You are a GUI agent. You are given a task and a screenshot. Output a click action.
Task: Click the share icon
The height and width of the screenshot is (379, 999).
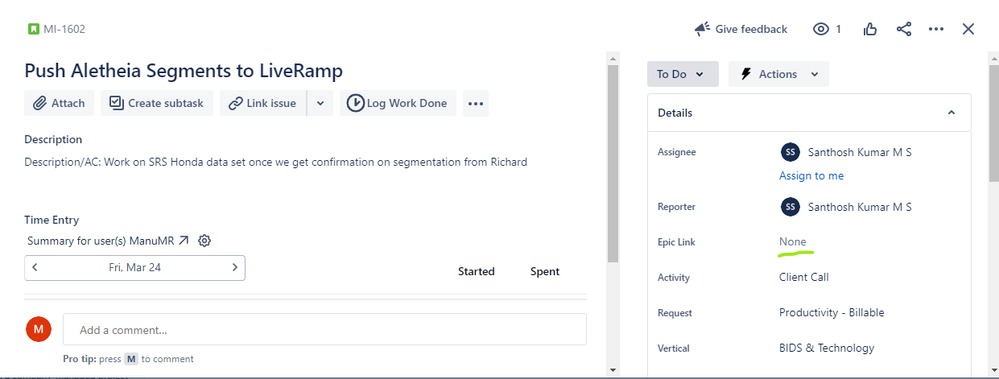point(903,29)
